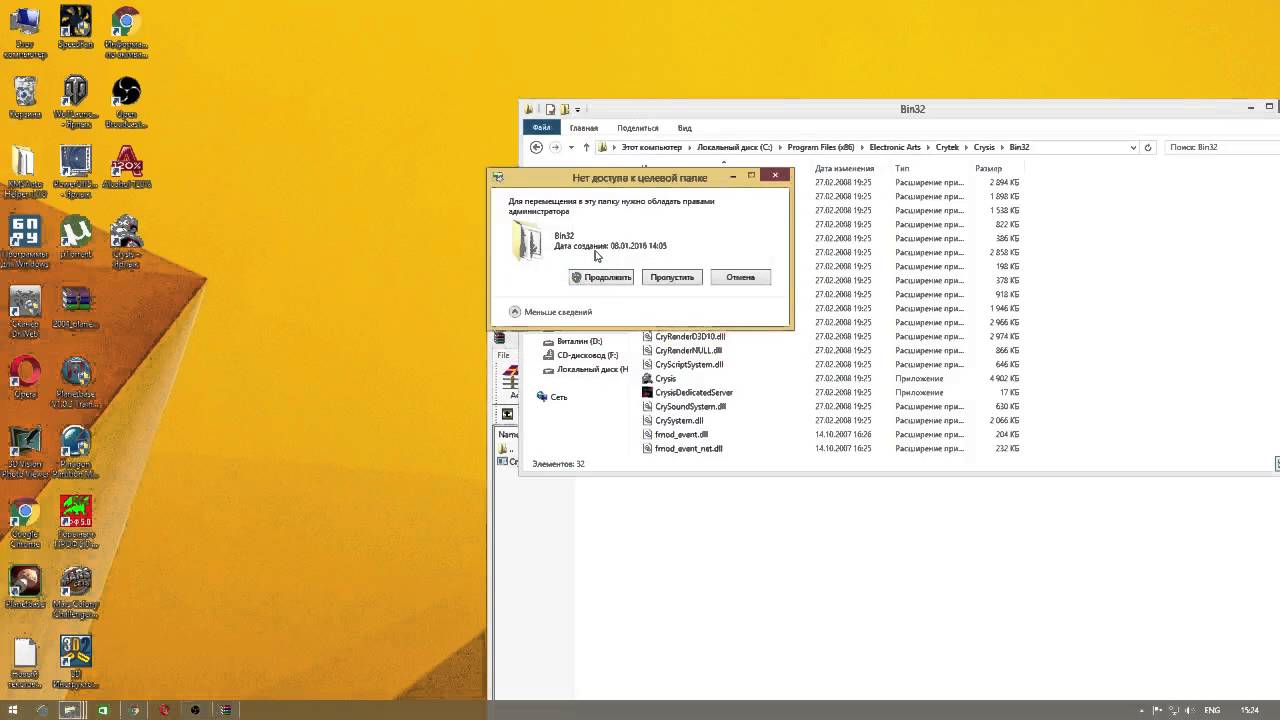
Task: Sort by Дата изменения column header
Action: (845, 169)
